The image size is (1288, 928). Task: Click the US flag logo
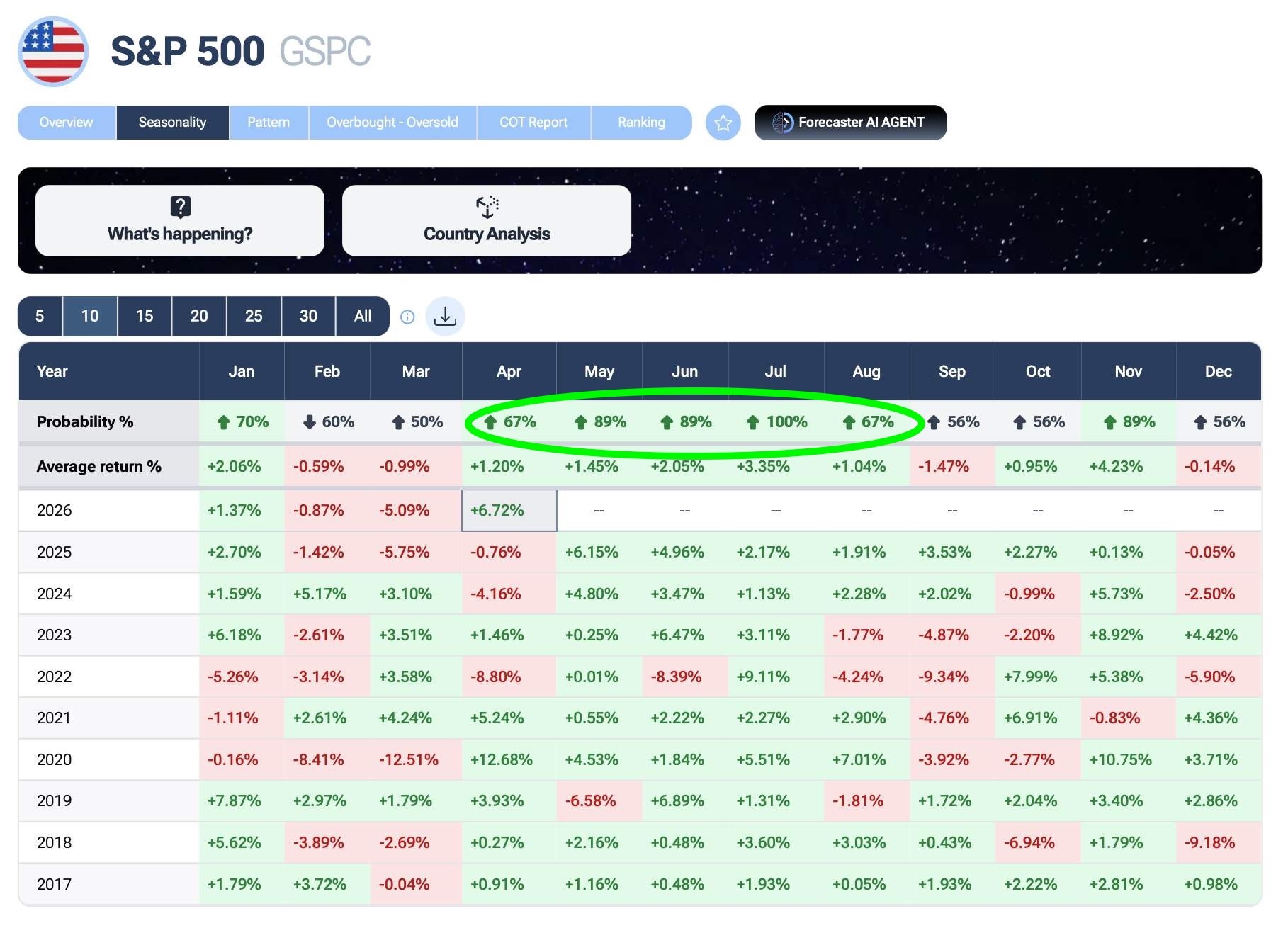pyautogui.click(x=53, y=52)
